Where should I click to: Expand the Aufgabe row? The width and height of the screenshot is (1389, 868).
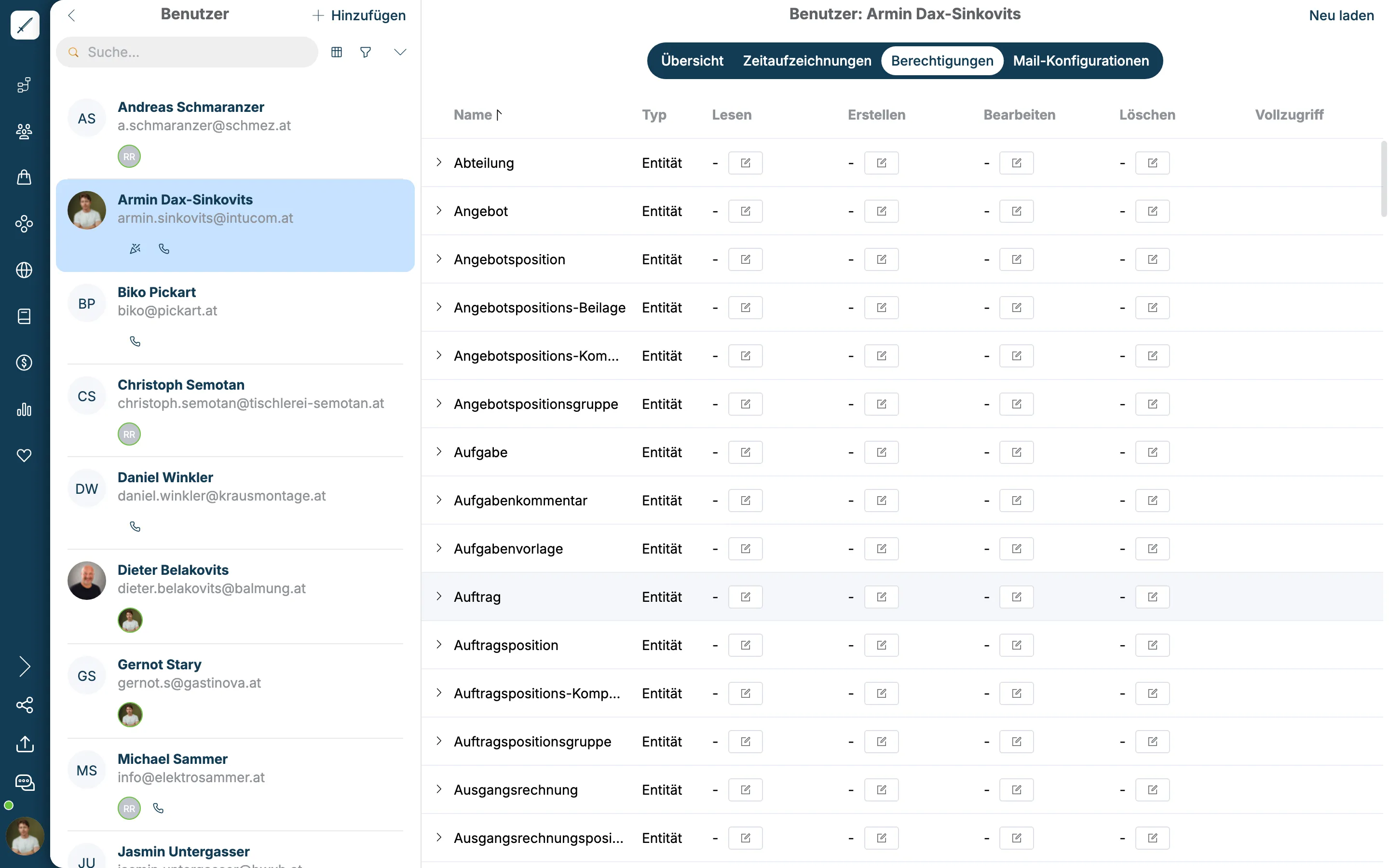point(438,452)
